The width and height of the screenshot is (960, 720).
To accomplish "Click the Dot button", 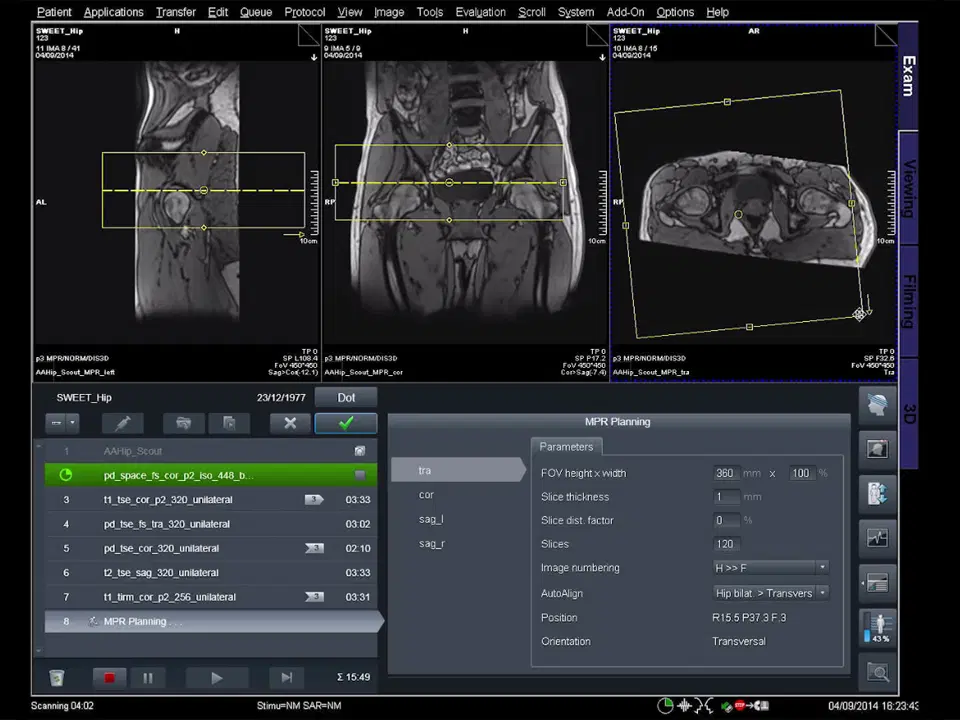I will (x=346, y=397).
